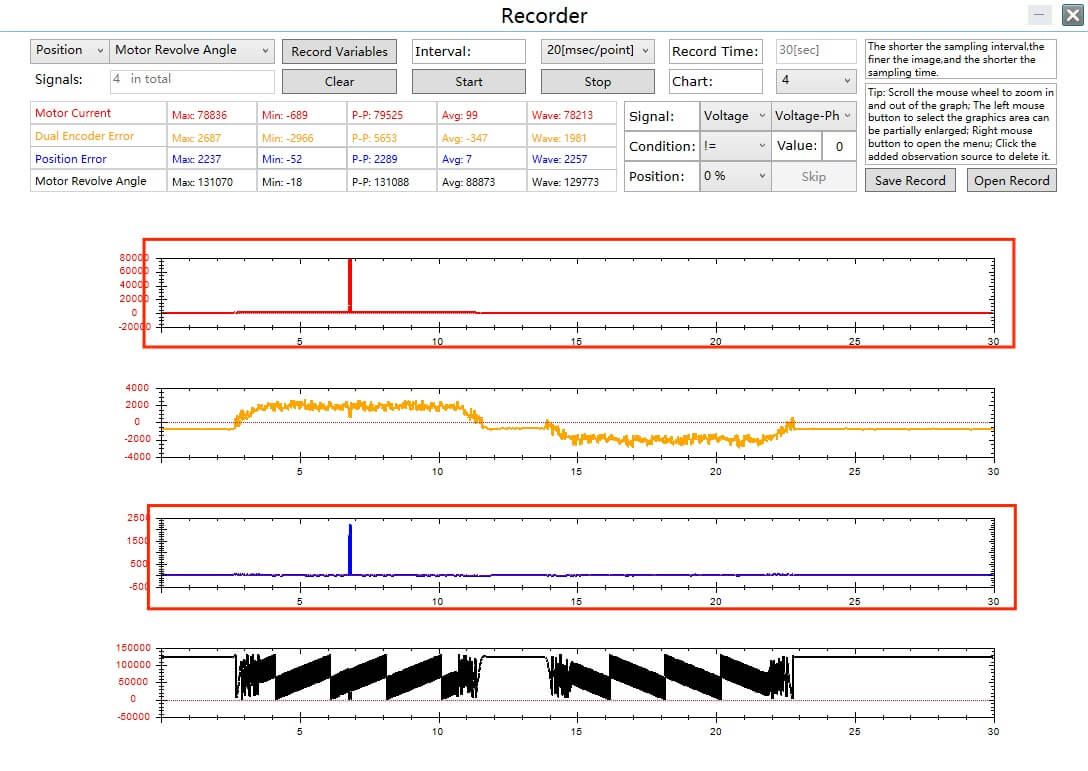Viewport: 1088px width, 771px height.
Task: Start the recording
Action: click(468, 82)
